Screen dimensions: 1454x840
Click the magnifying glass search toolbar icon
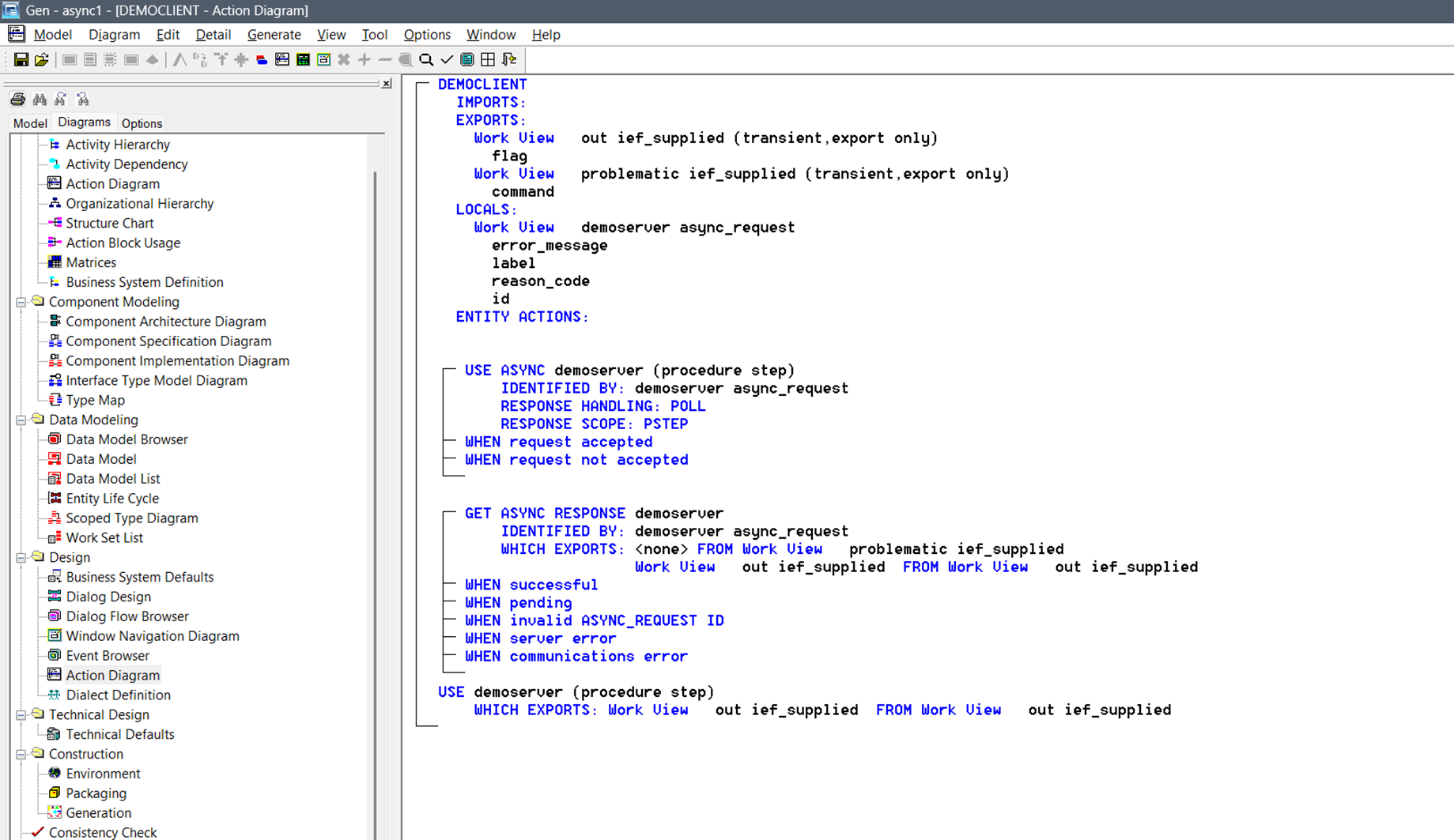point(426,60)
